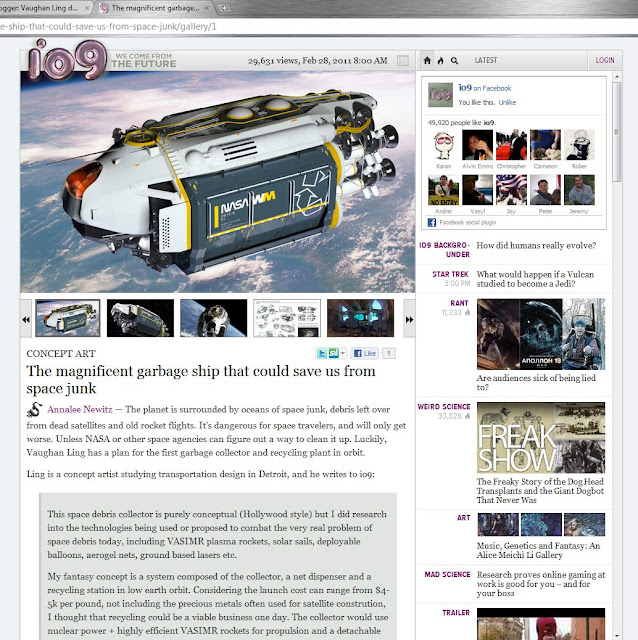Select the second dark ship thumbnail
Screen dimensions: 638x640
point(140,318)
